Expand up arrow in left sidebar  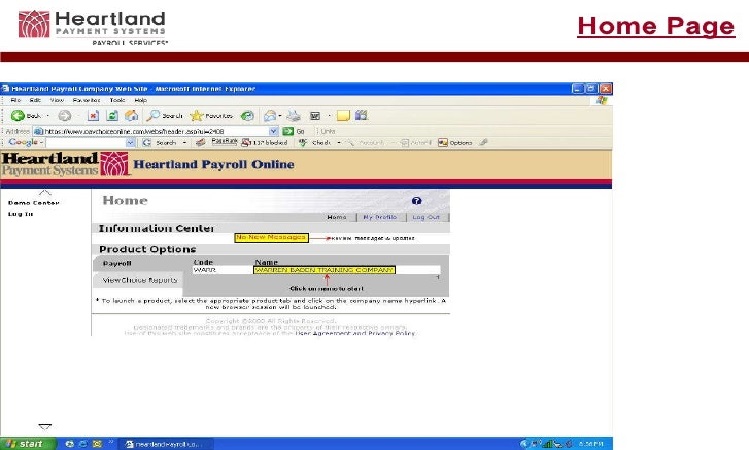pos(44,193)
